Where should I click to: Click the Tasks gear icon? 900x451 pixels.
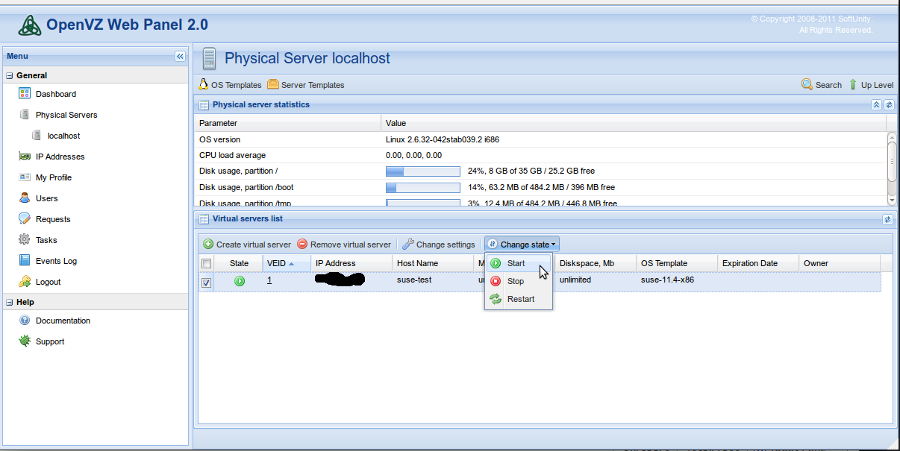(x=24, y=239)
